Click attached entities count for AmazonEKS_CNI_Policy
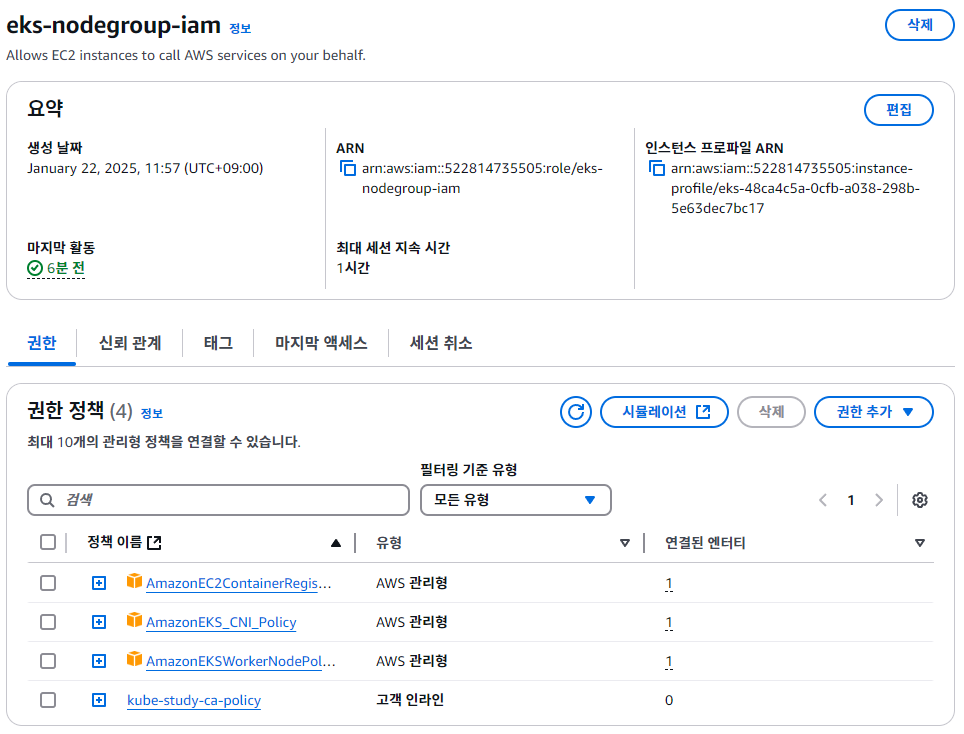Viewport: 964px width, 734px height. point(669,623)
